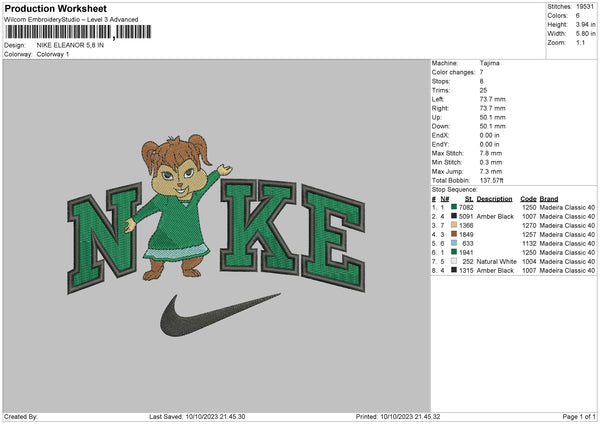This screenshot has height=424, width=600.
Task: Click the green letter N in the design
Action: tap(104, 238)
